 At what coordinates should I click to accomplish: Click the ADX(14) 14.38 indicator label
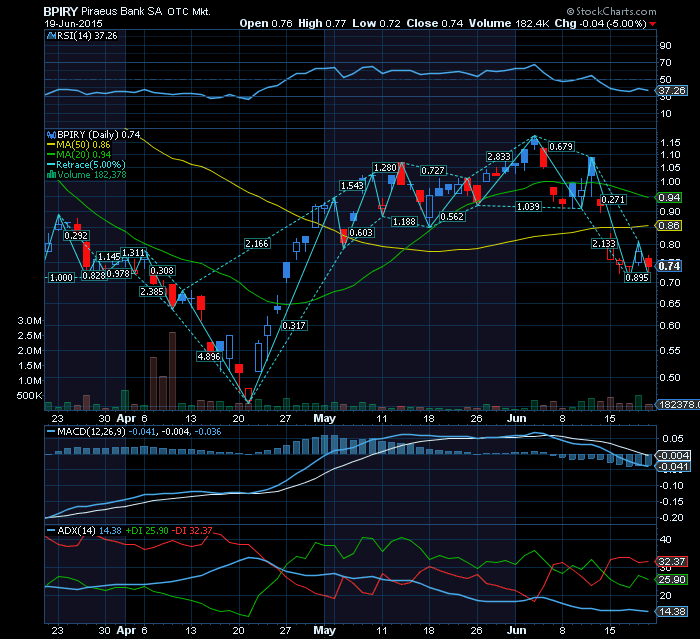pos(89,530)
